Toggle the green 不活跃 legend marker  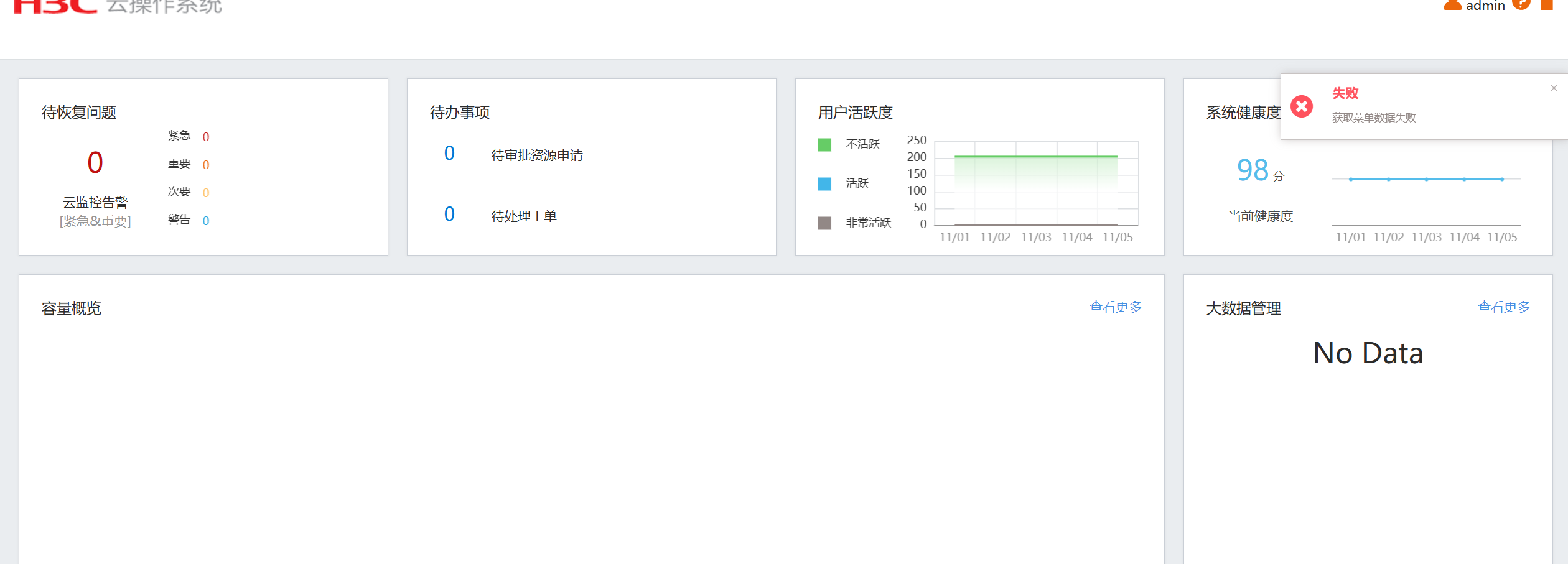[824, 145]
